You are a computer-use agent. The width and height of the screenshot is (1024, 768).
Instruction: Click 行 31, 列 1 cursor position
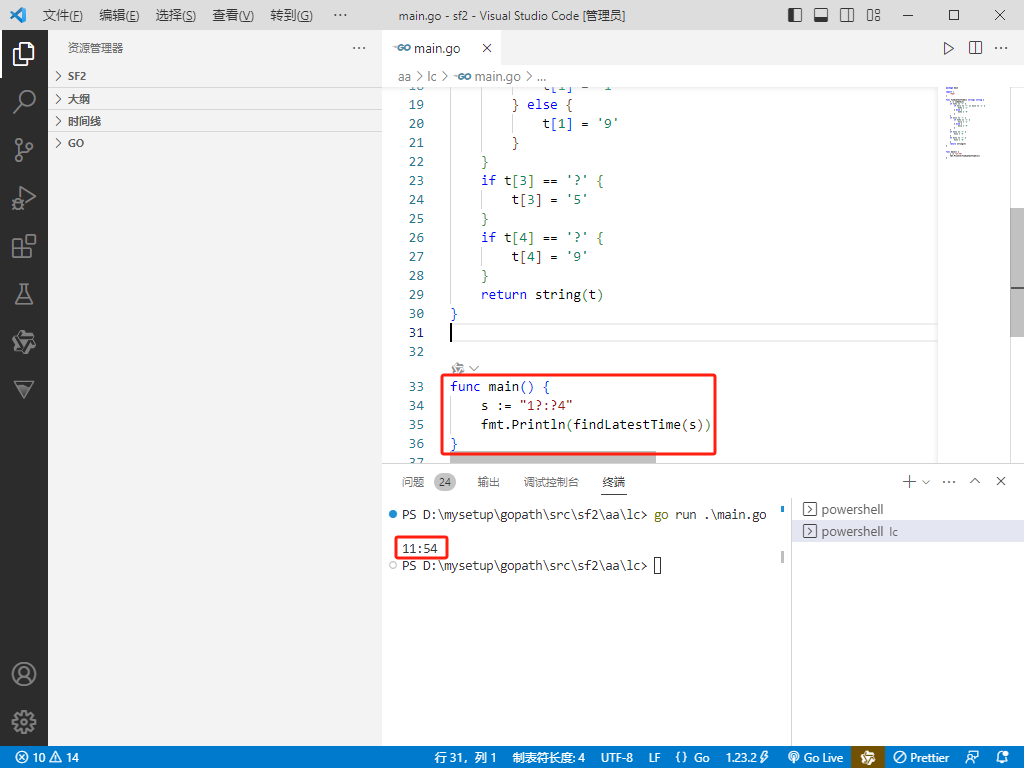465,758
